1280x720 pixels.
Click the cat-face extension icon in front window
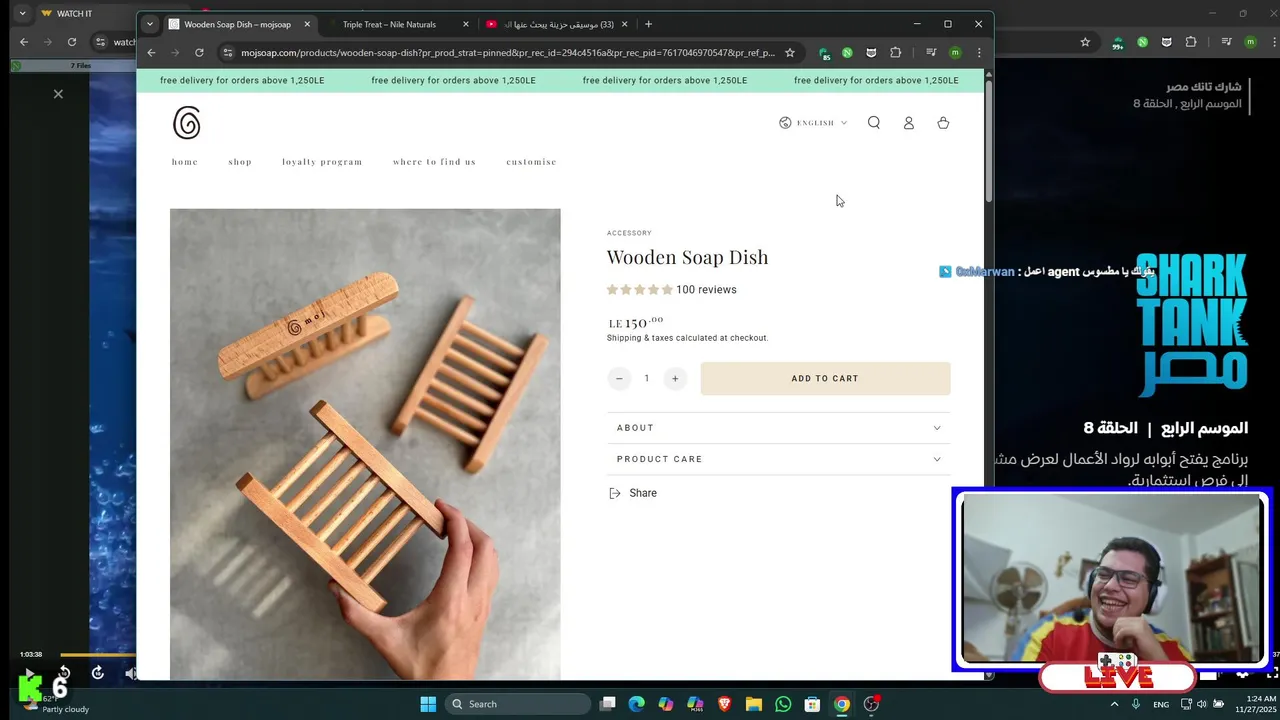[871, 53]
